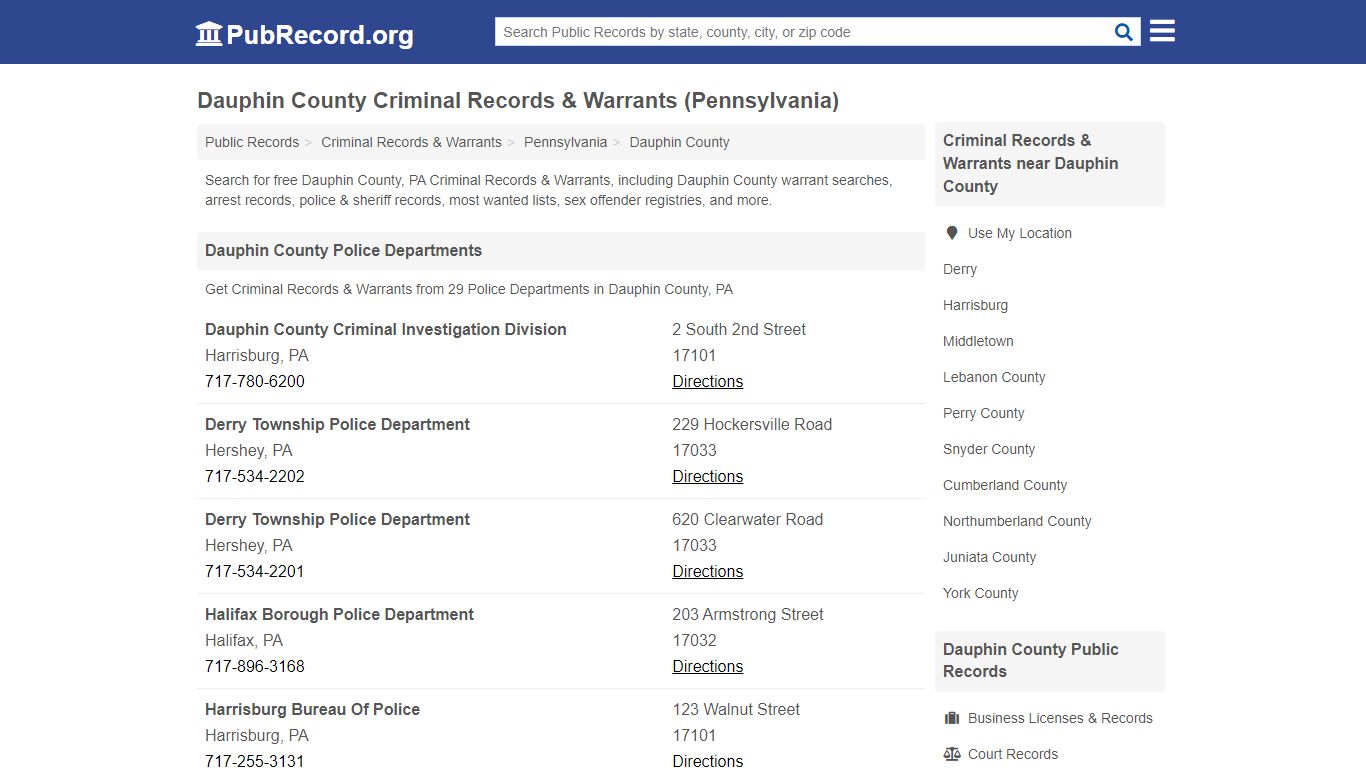Click the 2 South 2nd Street address

(x=739, y=329)
